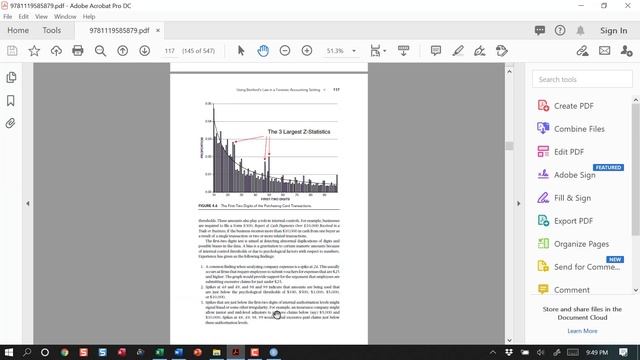Image resolution: width=640 pixels, height=360 pixels.
Task: Open the Help menu
Action: pyautogui.click(x=89, y=16)
